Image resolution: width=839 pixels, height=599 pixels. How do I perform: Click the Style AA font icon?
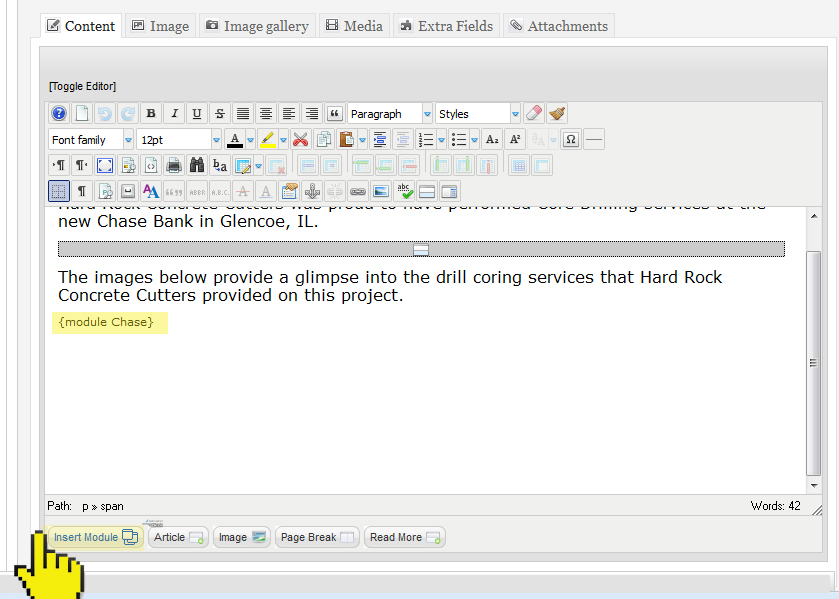[x=151, y=191]
